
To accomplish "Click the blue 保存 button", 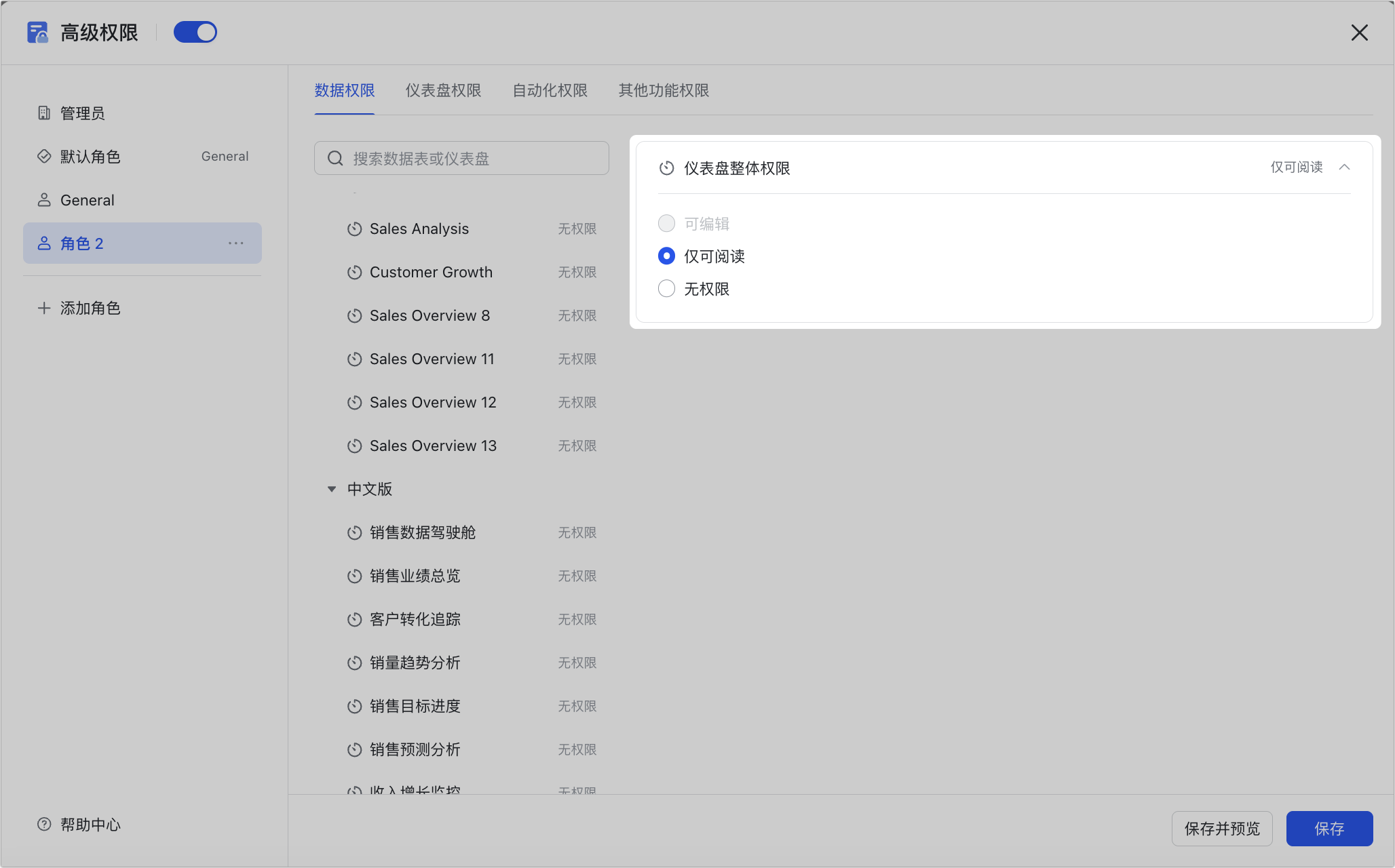I will [x=1329, y=829].
